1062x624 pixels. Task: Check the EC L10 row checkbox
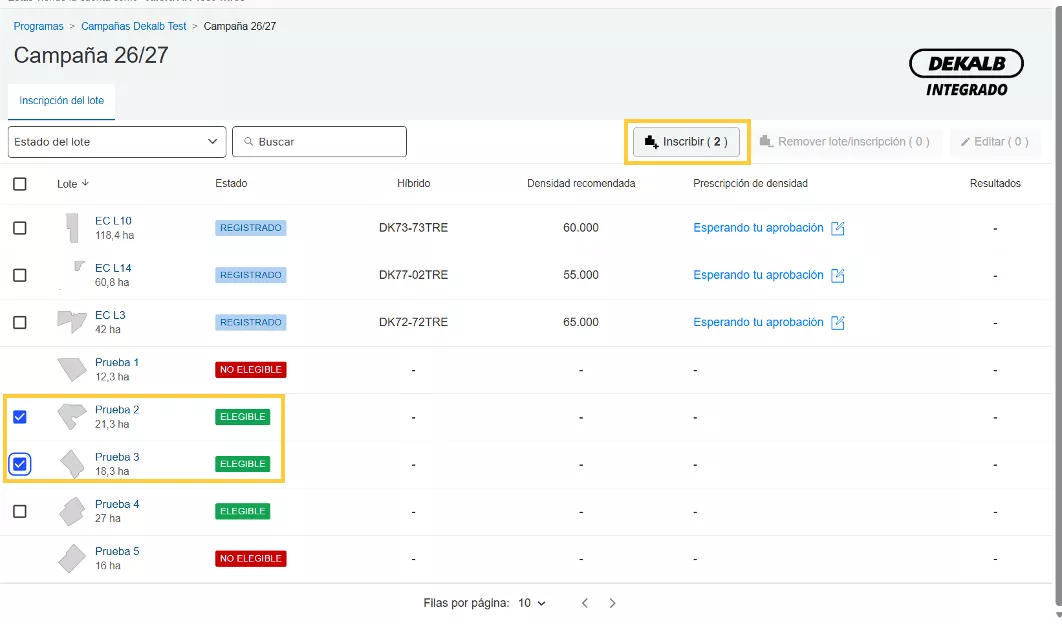pyautogui.click(x=20, y=228)
